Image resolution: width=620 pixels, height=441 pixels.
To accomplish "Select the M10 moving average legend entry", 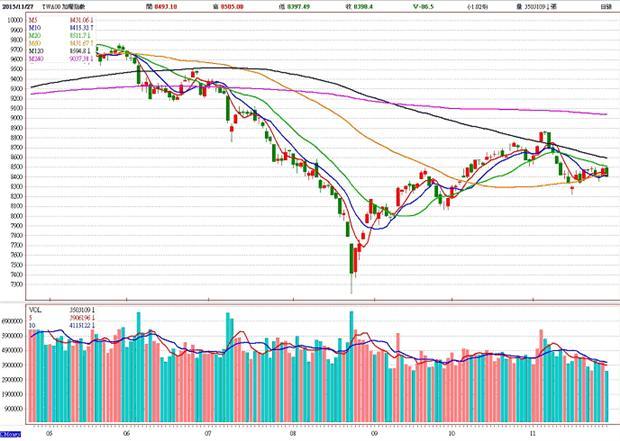I will coord(36,28).
